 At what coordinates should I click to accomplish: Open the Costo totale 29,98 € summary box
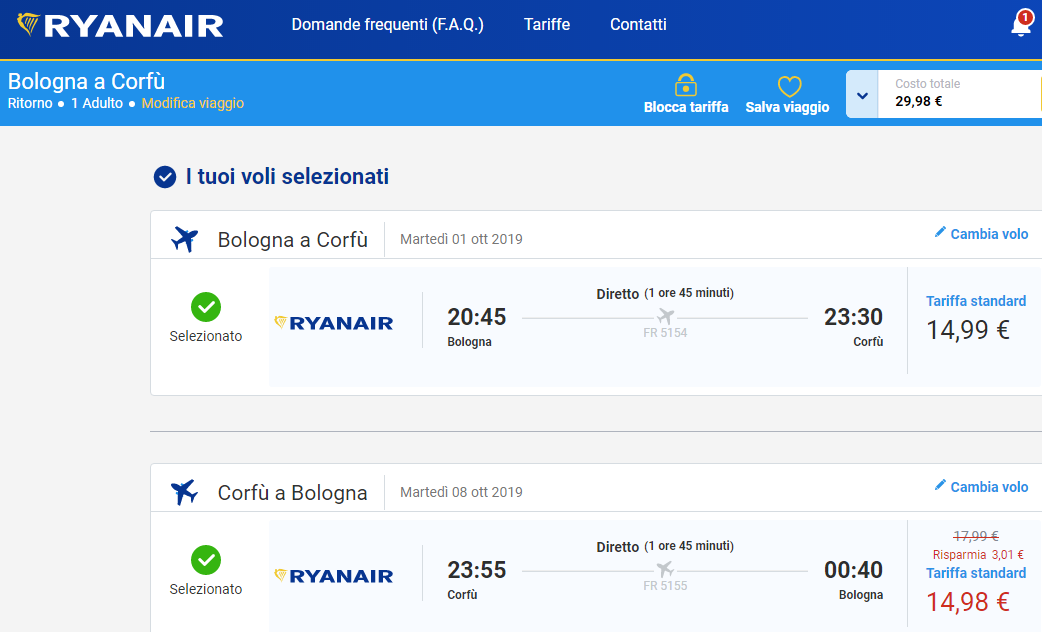(x=960, y=94)
